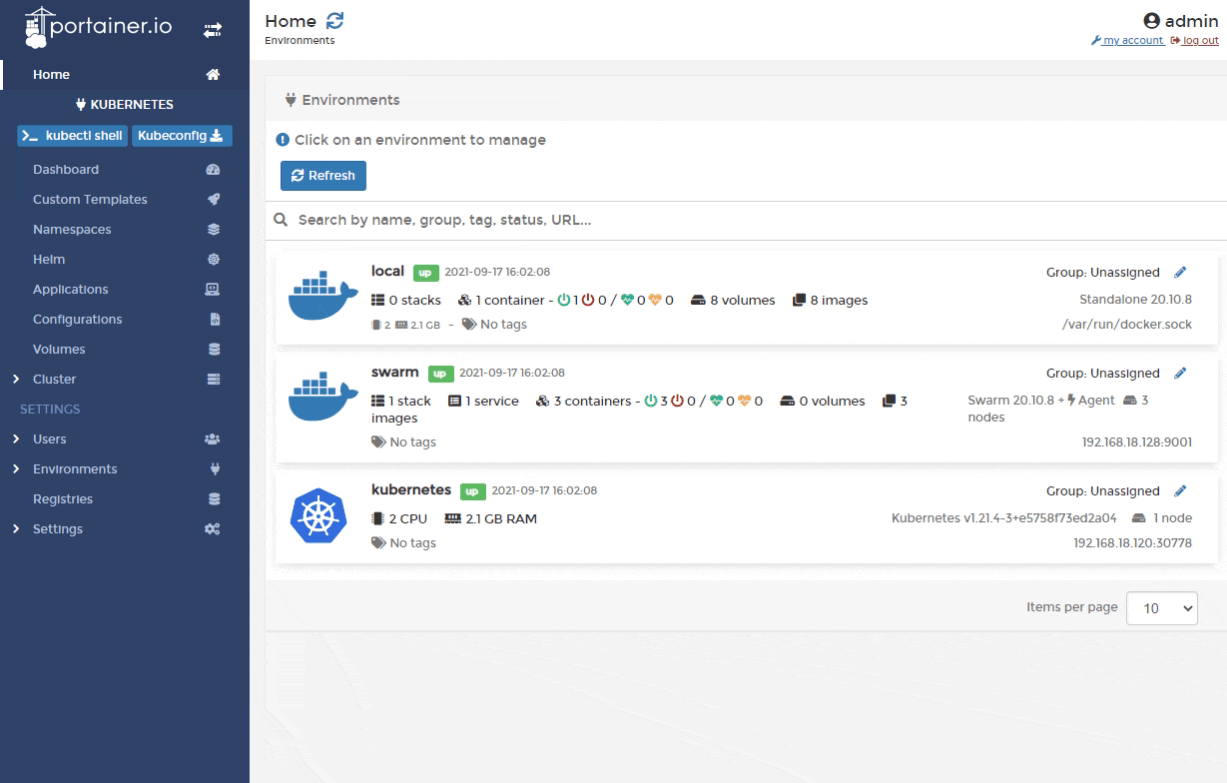Open Applications page

[71, 289]
